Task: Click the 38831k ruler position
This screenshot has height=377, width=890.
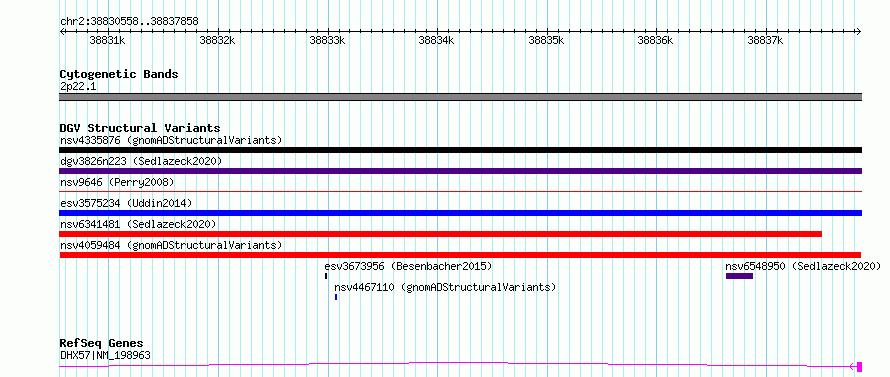Action: [107, 40]
